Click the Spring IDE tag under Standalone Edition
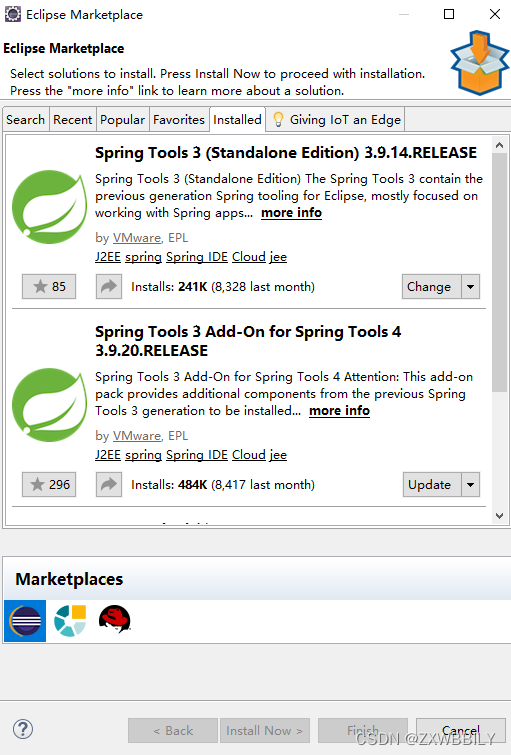The height and width of the screenshot is (755, 511). tap(197, 257)
